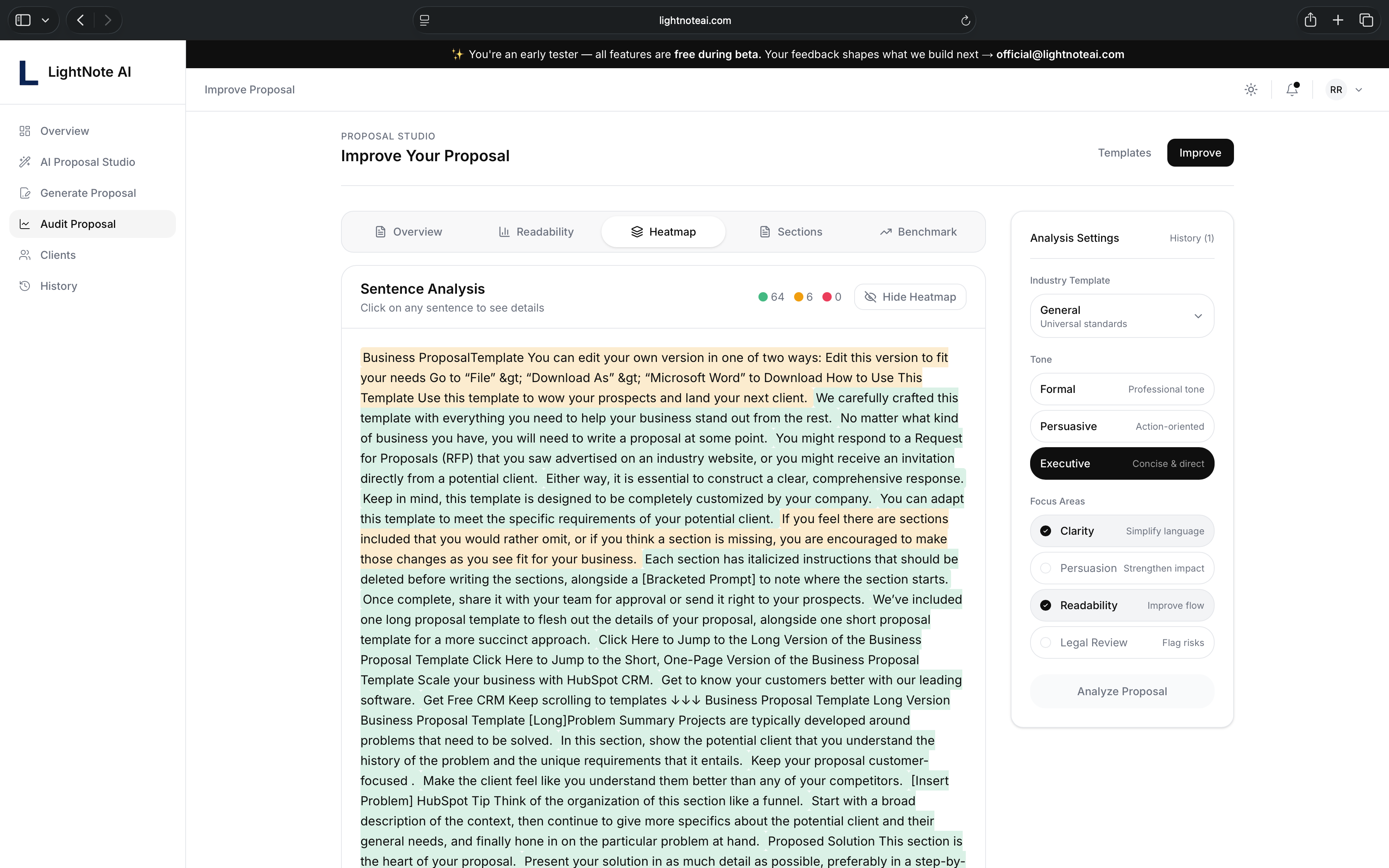This screenshot has height=868, width=1389.
Task: Open a new browser tab with the plus icon
Action: (1338, 21)
